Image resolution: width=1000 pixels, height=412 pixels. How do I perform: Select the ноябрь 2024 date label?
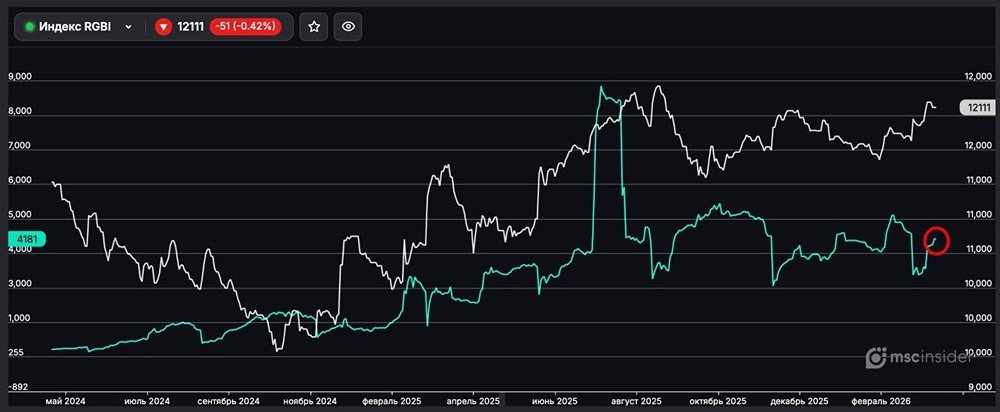pos(309,402)
